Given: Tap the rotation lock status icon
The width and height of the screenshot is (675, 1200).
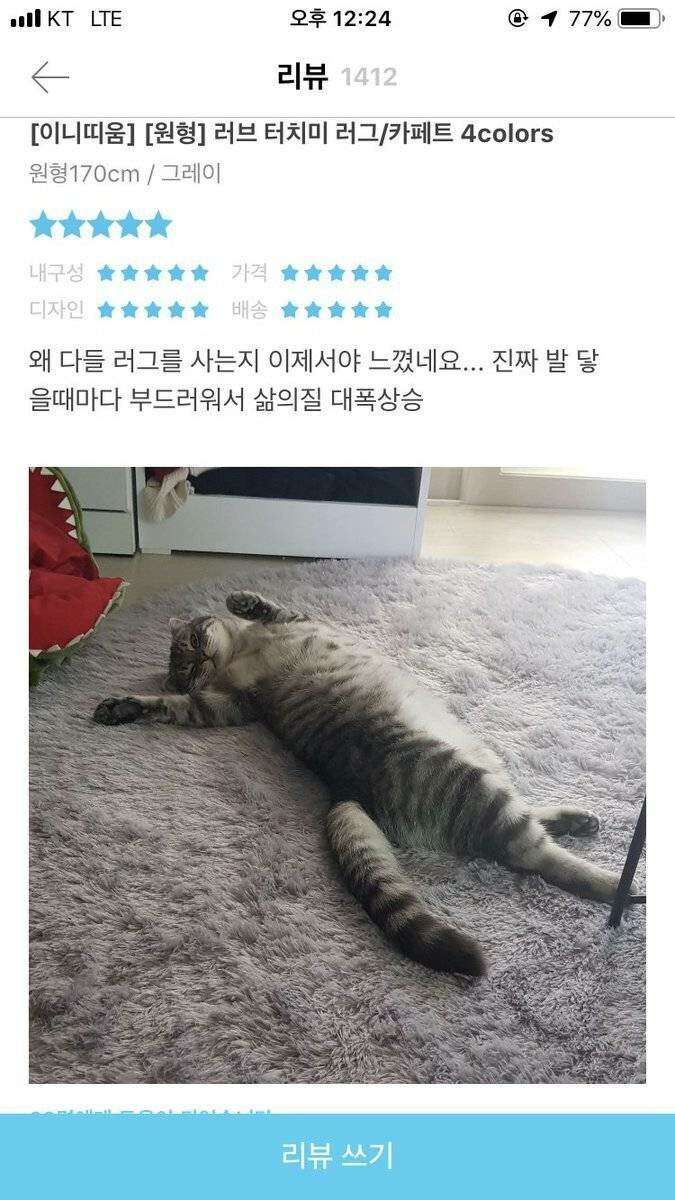Looking at the screenshot, I should (517, 19).
